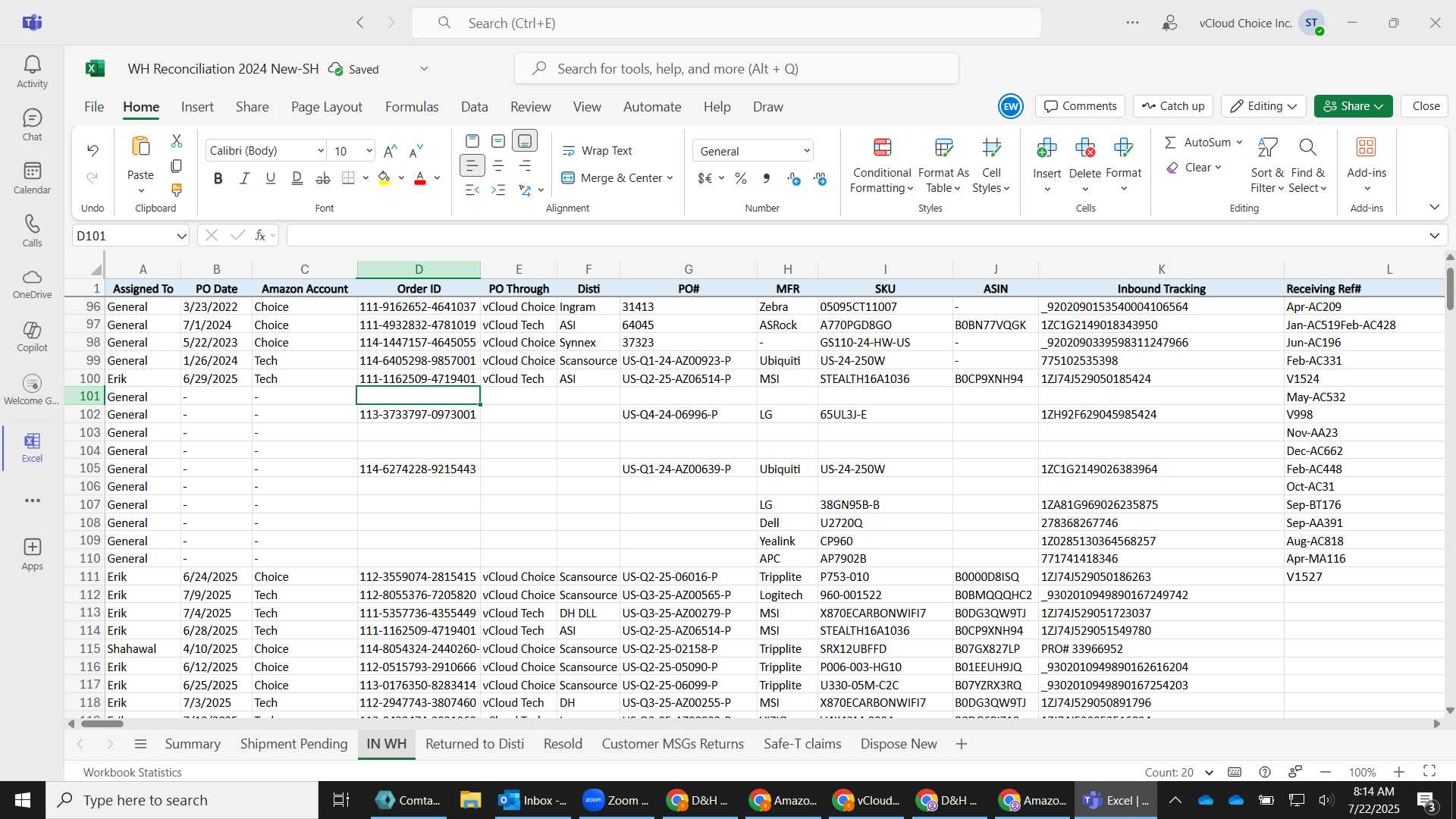The image size is (1456, 819).
Task: Toggle Wrap Text
Action: (597, 151)
